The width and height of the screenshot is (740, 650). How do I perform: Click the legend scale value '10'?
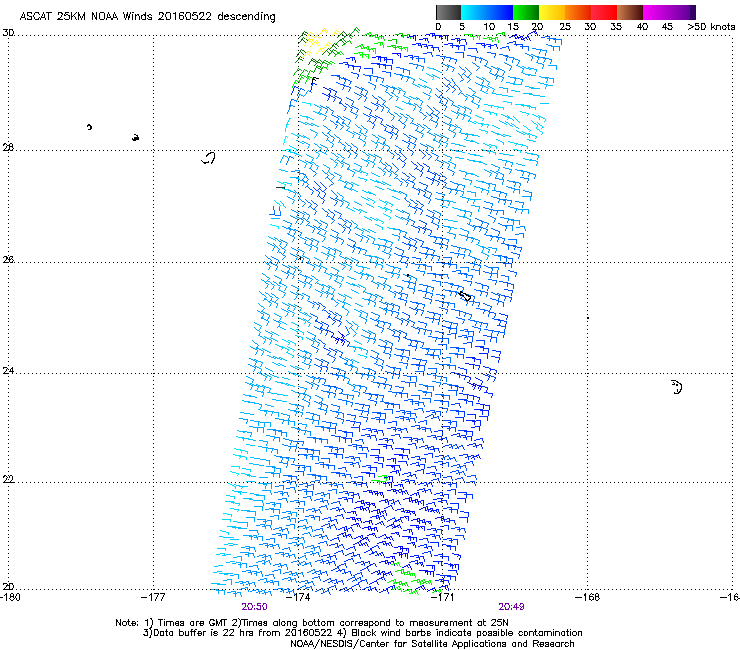coord(488,27)
